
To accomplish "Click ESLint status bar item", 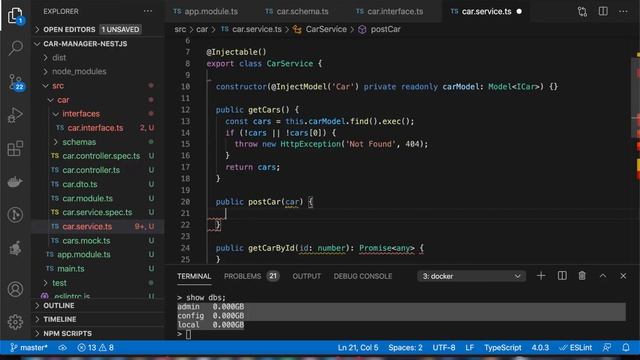I will [576, 348].
